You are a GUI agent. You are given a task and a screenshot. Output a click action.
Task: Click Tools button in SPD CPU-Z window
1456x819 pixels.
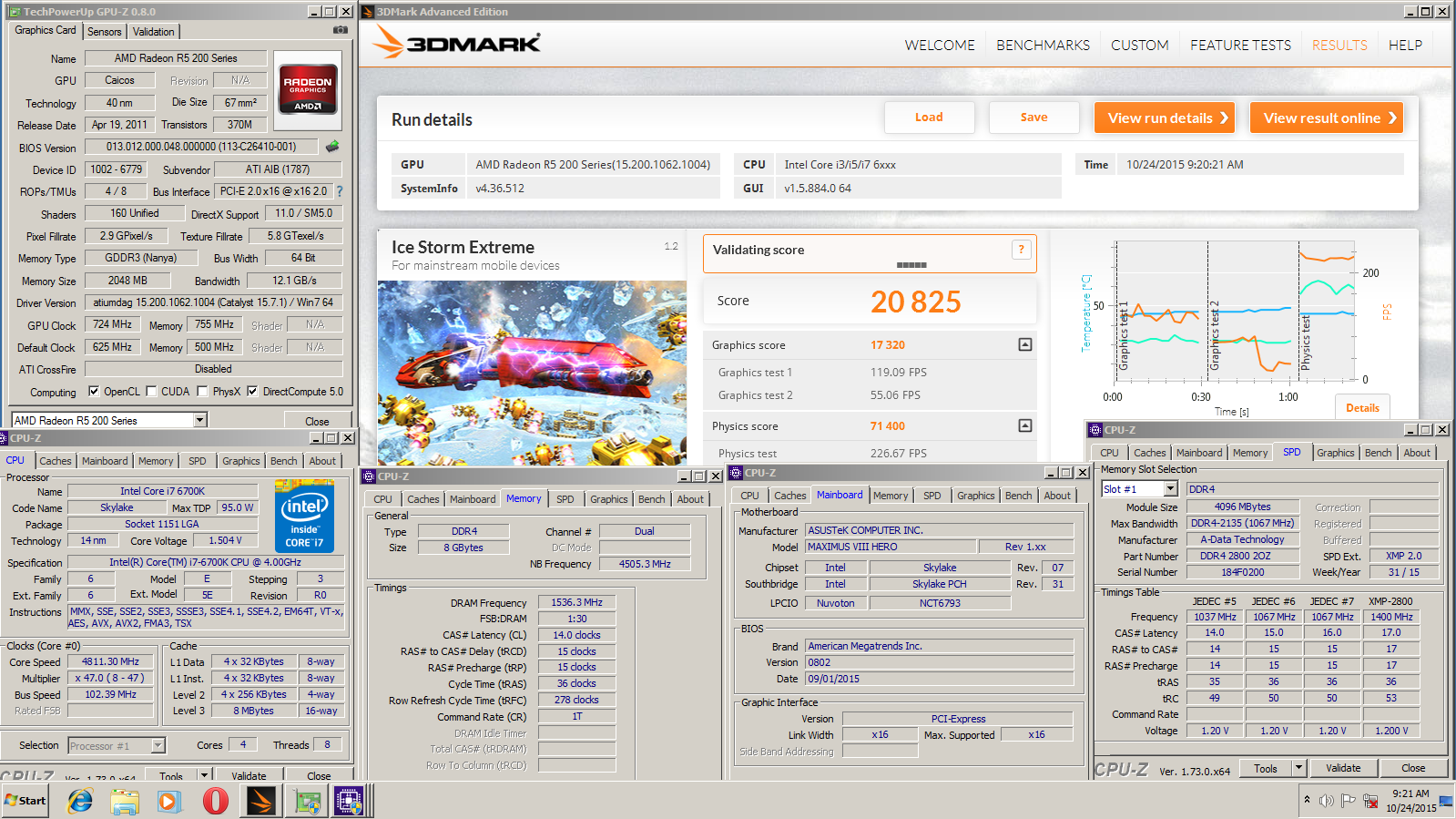pos(1266,768)
